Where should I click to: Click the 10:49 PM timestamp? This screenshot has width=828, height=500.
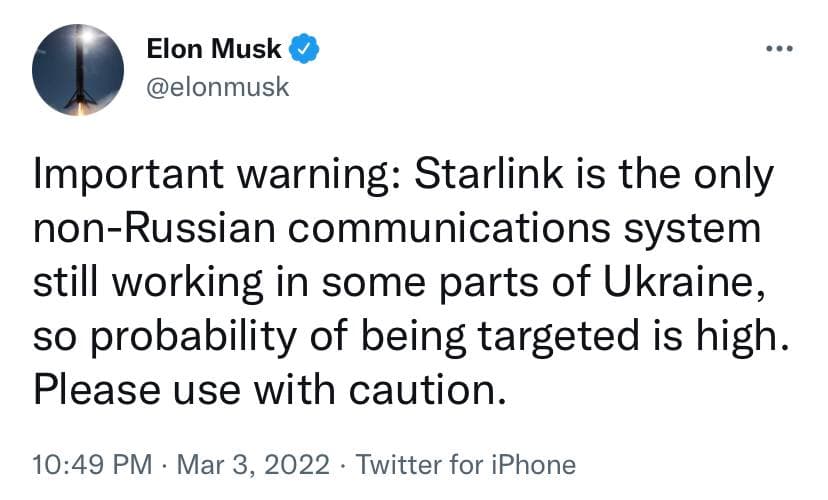pos(92,465)
